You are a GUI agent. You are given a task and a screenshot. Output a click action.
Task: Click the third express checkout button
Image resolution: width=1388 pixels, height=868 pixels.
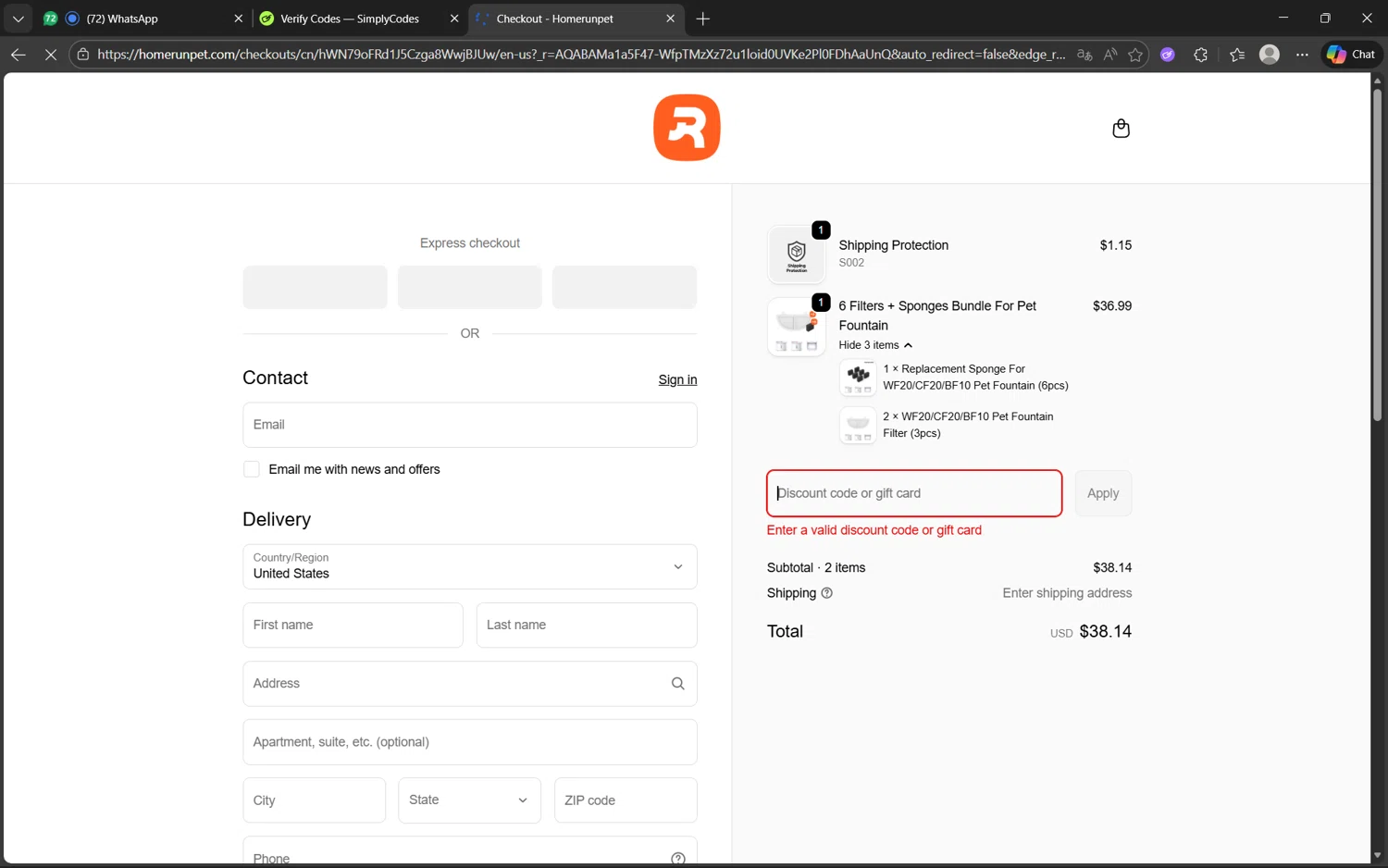(x=625, y=287)
